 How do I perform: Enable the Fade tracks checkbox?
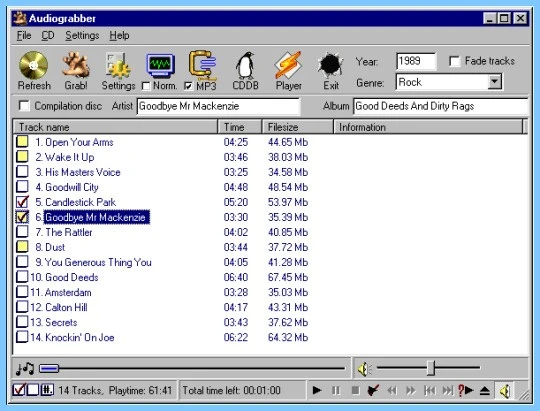[x=455, y=61]
